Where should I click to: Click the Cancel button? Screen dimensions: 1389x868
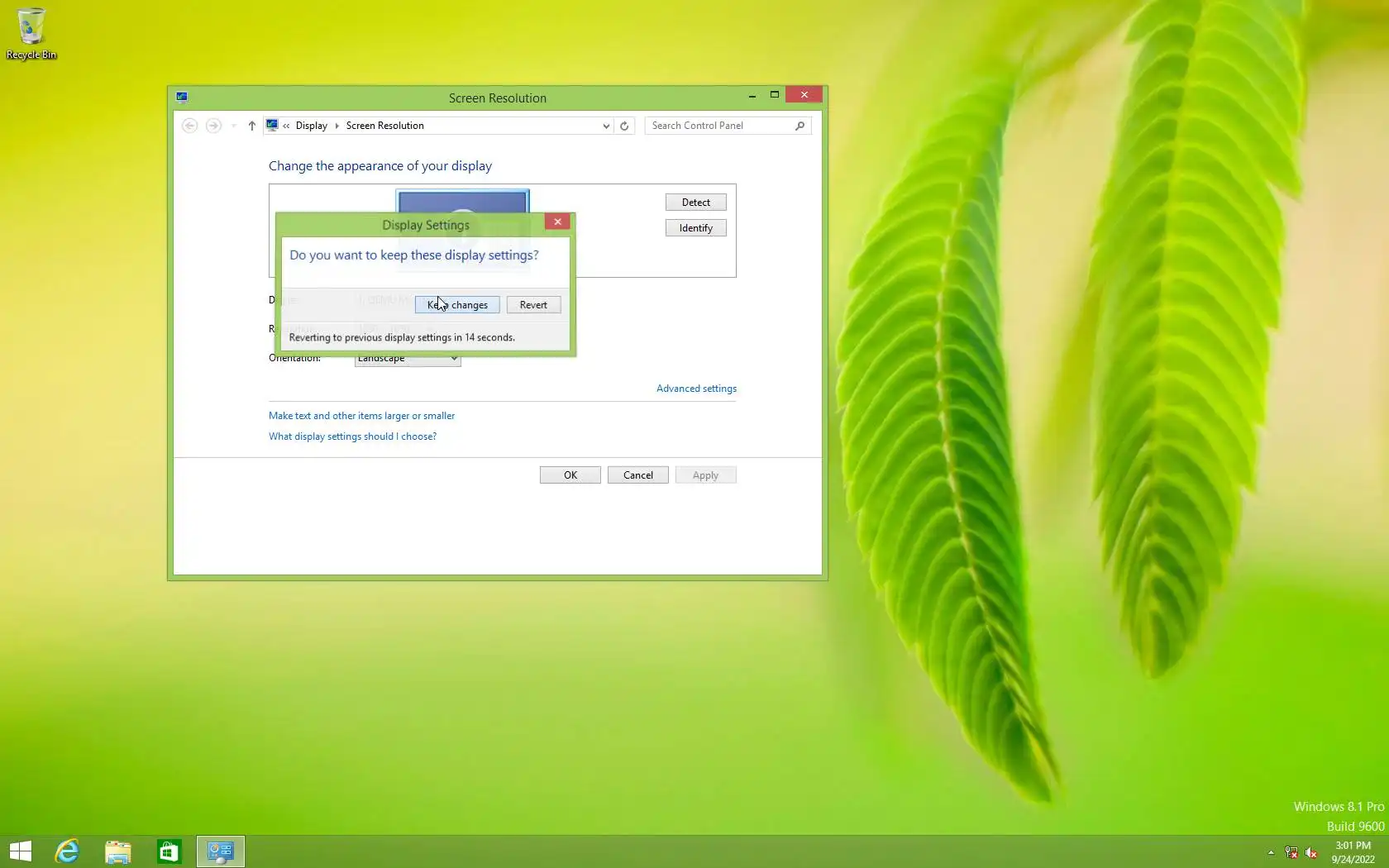pos(638,475)
